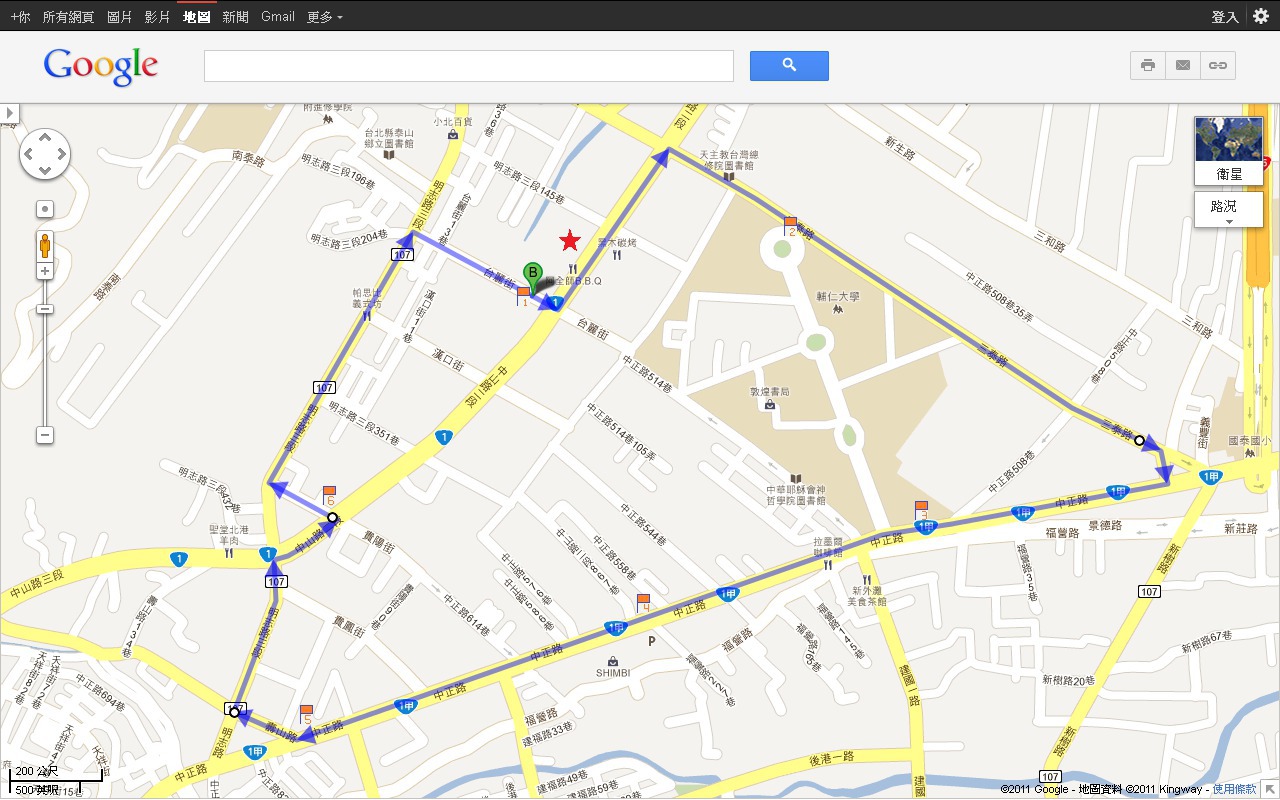Click the 新生路 road label

click(x=900, y=150)
